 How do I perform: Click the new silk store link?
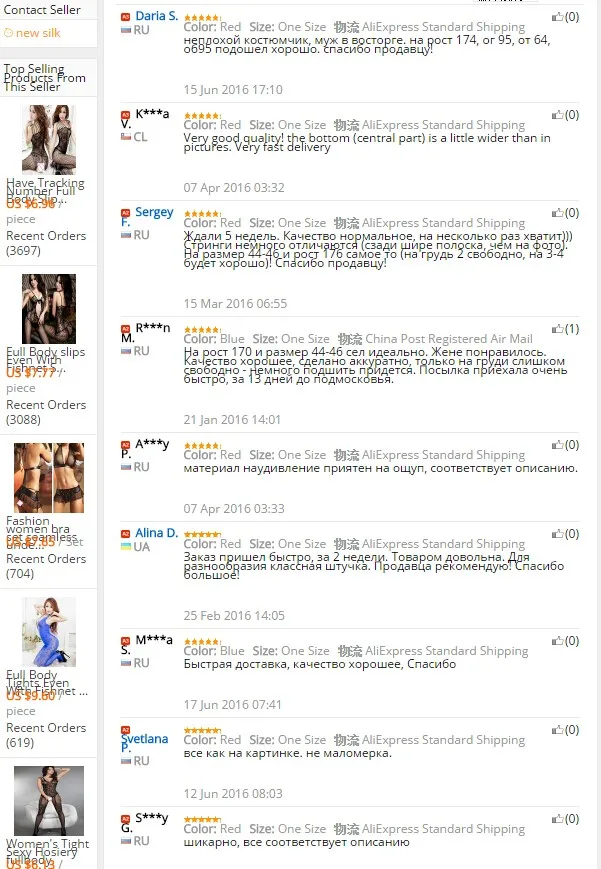tap(38, 33)
